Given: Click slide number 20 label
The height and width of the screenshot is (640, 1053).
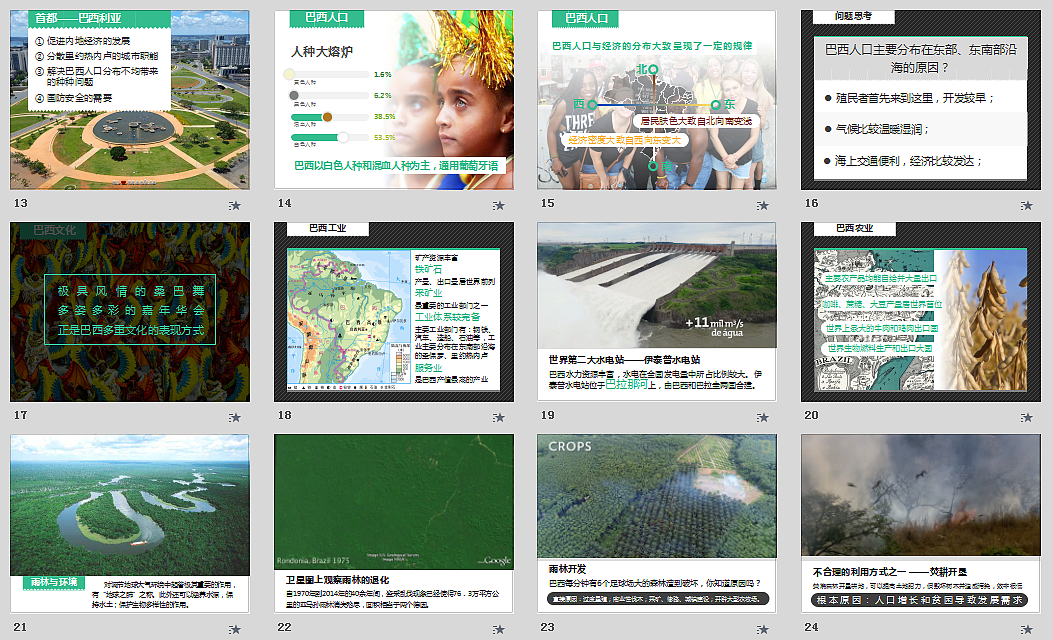Looking at the screenshot, I should coord(812,415).
